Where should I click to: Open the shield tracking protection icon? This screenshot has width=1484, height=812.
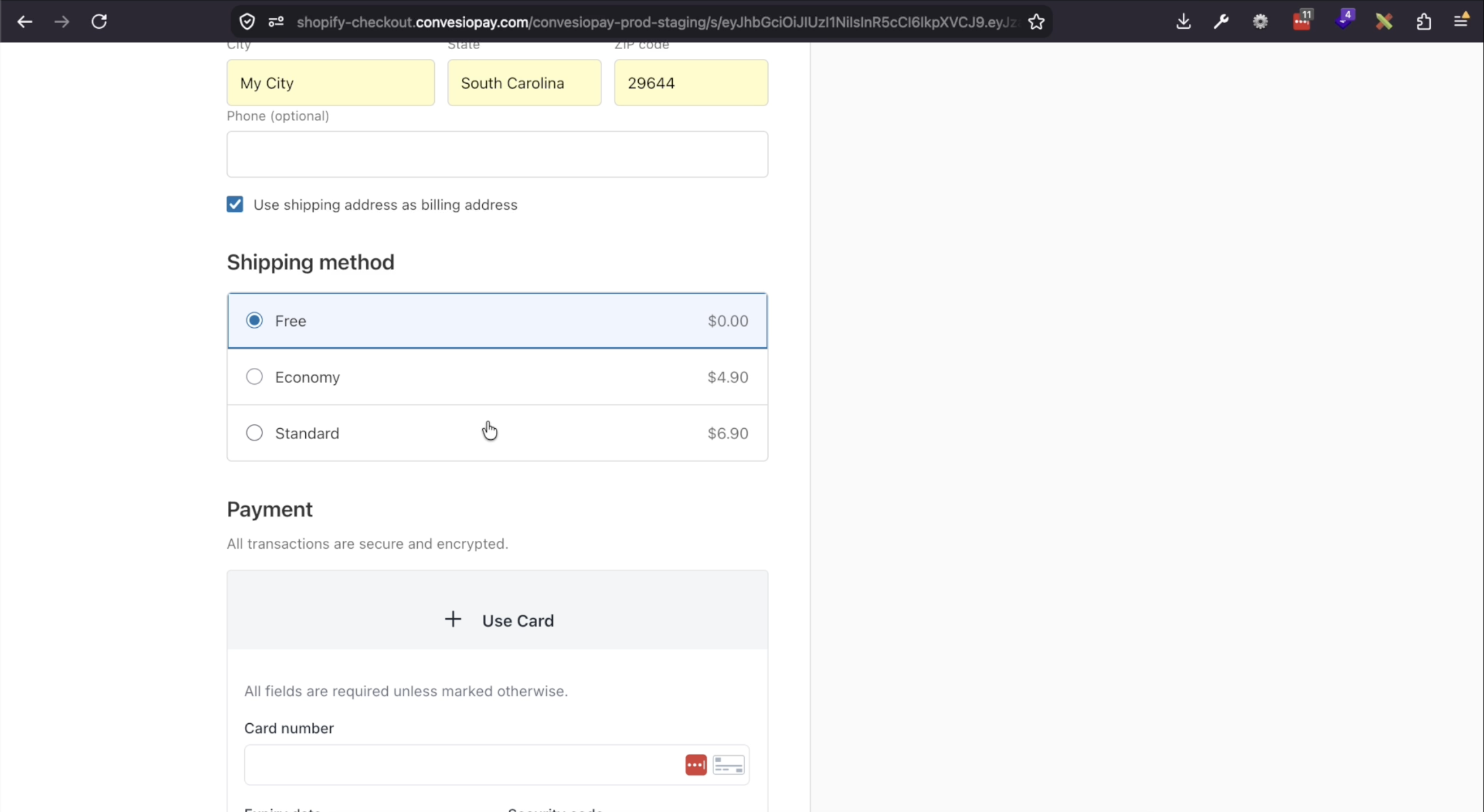(x=247, y=22)
